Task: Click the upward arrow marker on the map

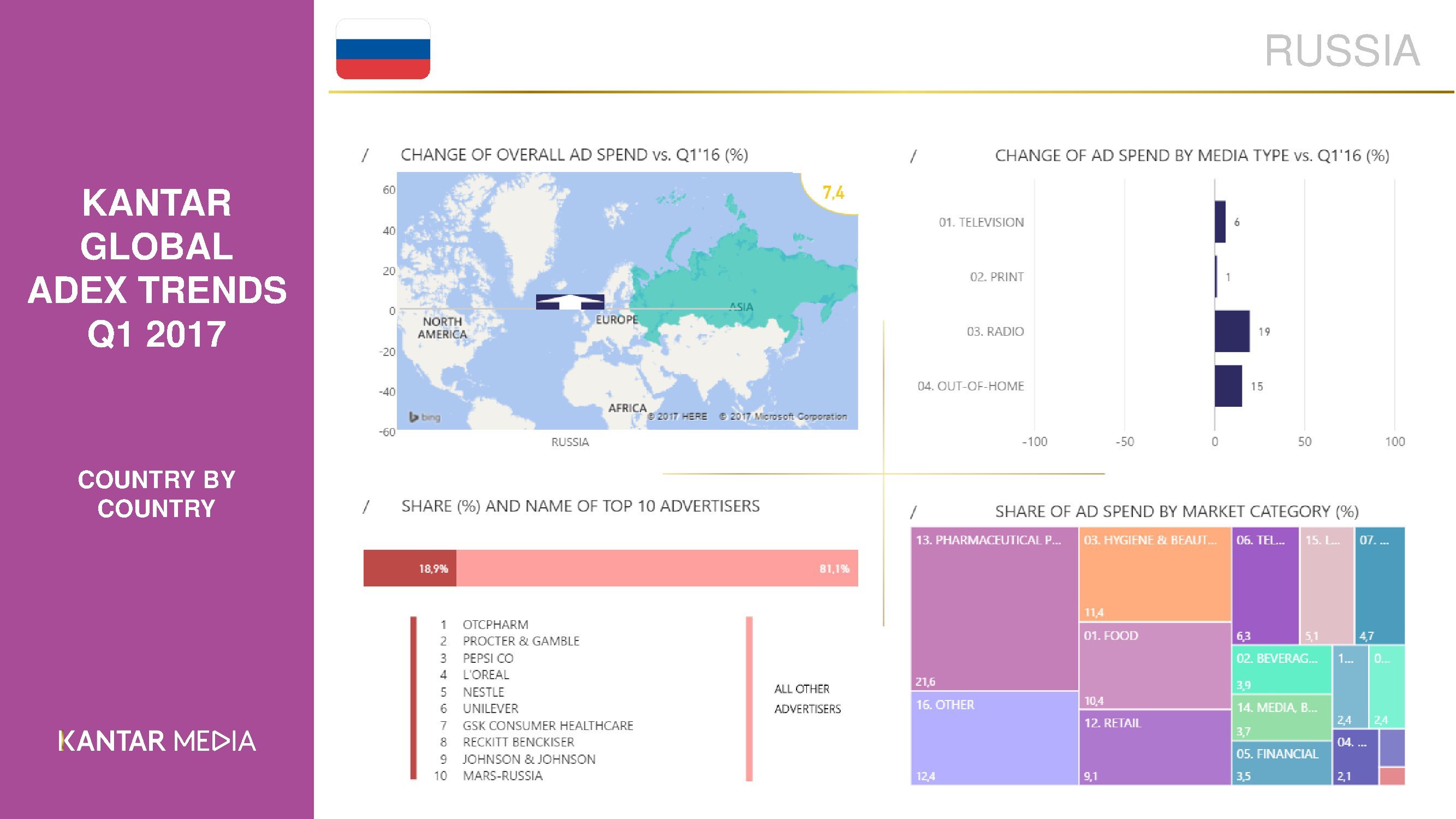Action: coord(570,302)
